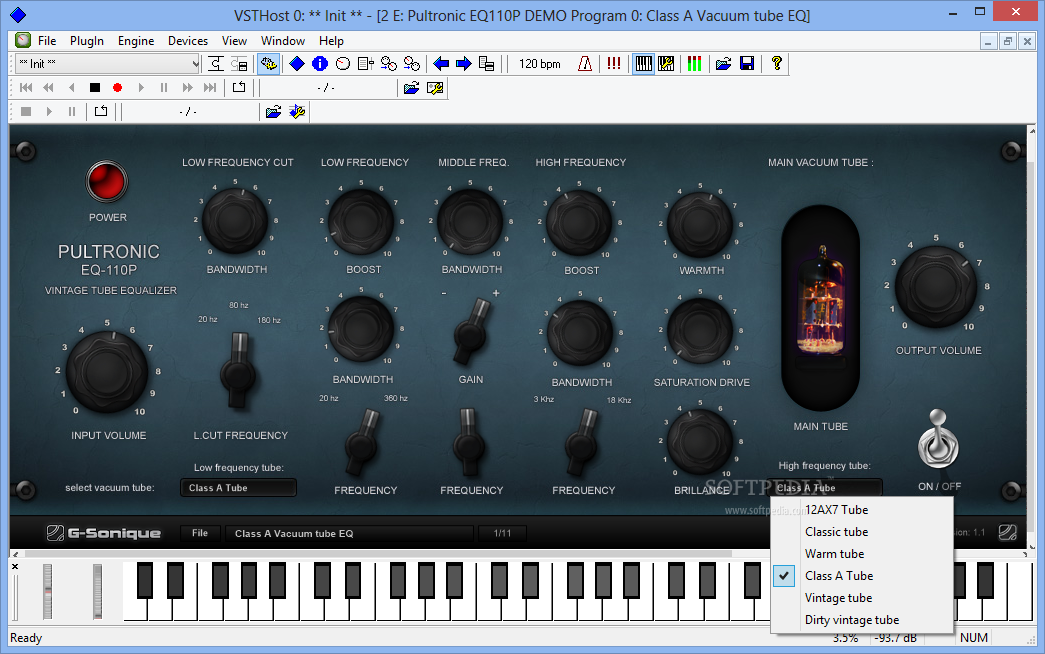Open the Help menu

tap(331, 41)
